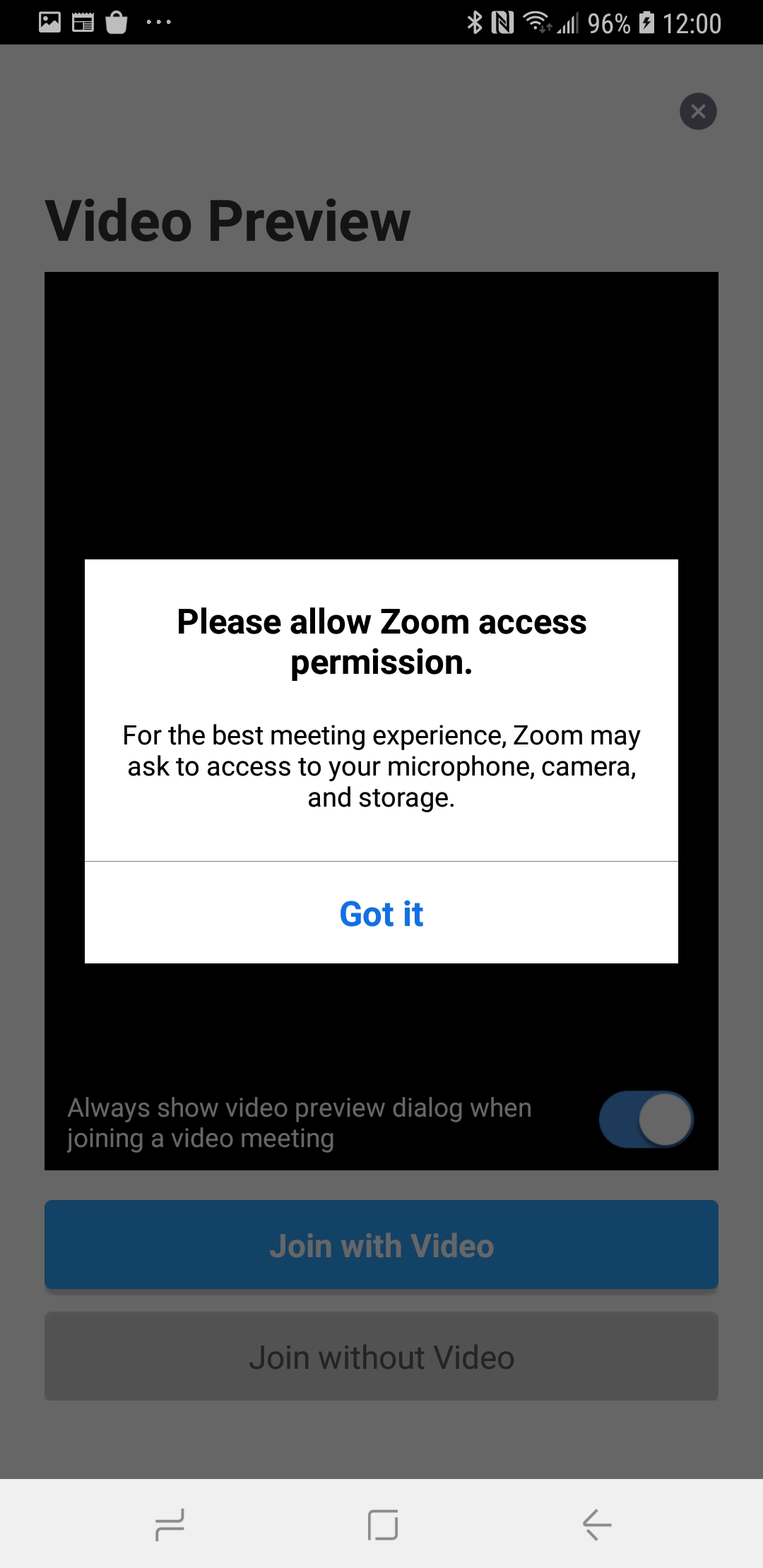Screen dimensions: 763x1568
Task: Tap the calendar notification icon
Action: [x=83, y=23]
